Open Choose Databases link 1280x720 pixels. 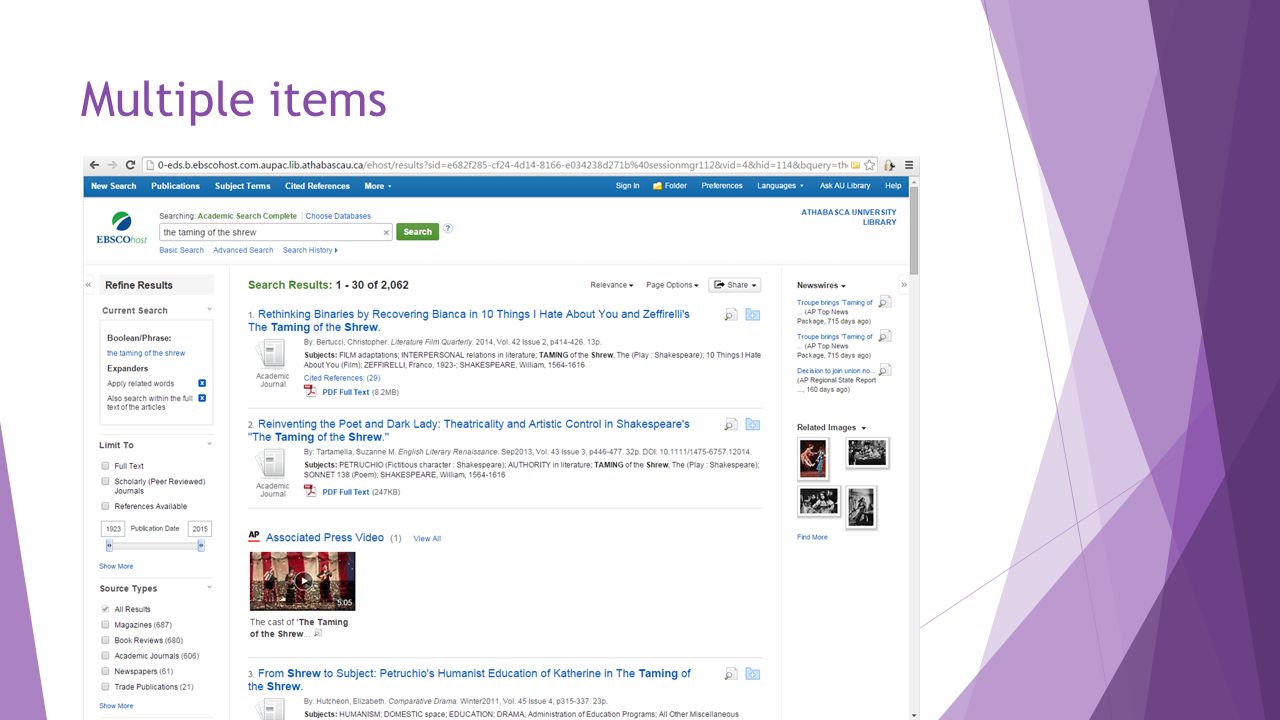[338, 216]
